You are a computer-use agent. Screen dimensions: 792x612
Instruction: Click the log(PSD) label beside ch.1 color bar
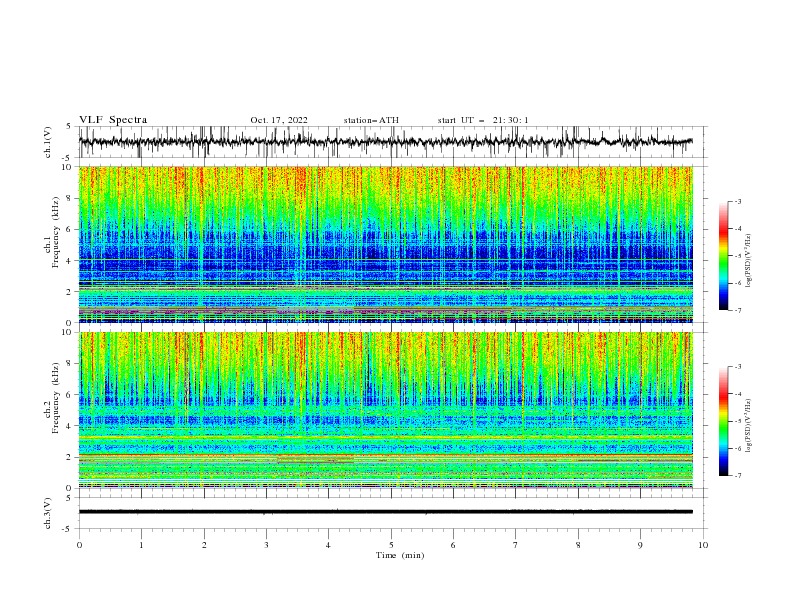point(749,261)
